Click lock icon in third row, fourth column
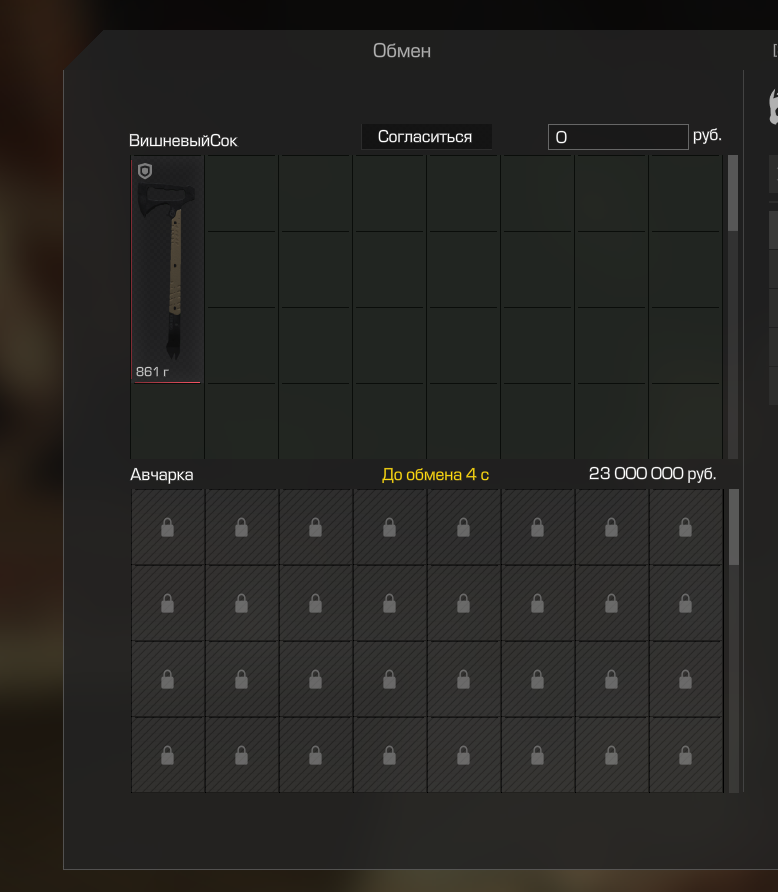The height and width of the screenshot is (892, 778). coord(390,679)
